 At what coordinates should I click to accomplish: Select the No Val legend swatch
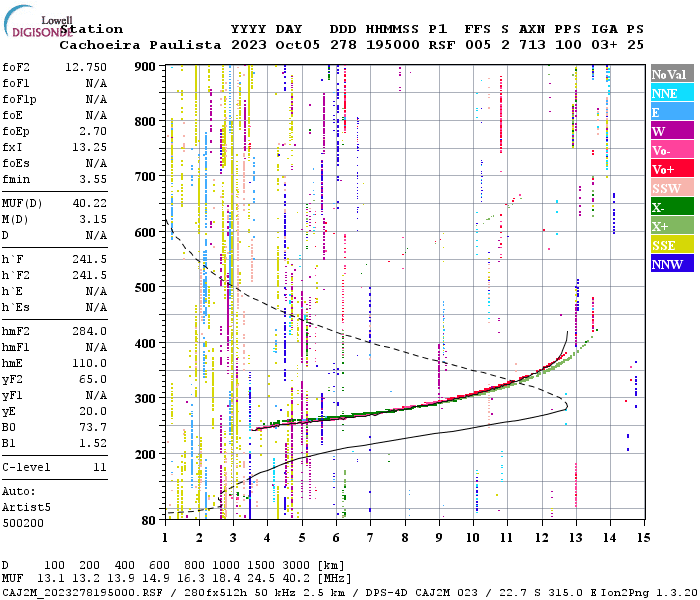[x=672, y=74]
